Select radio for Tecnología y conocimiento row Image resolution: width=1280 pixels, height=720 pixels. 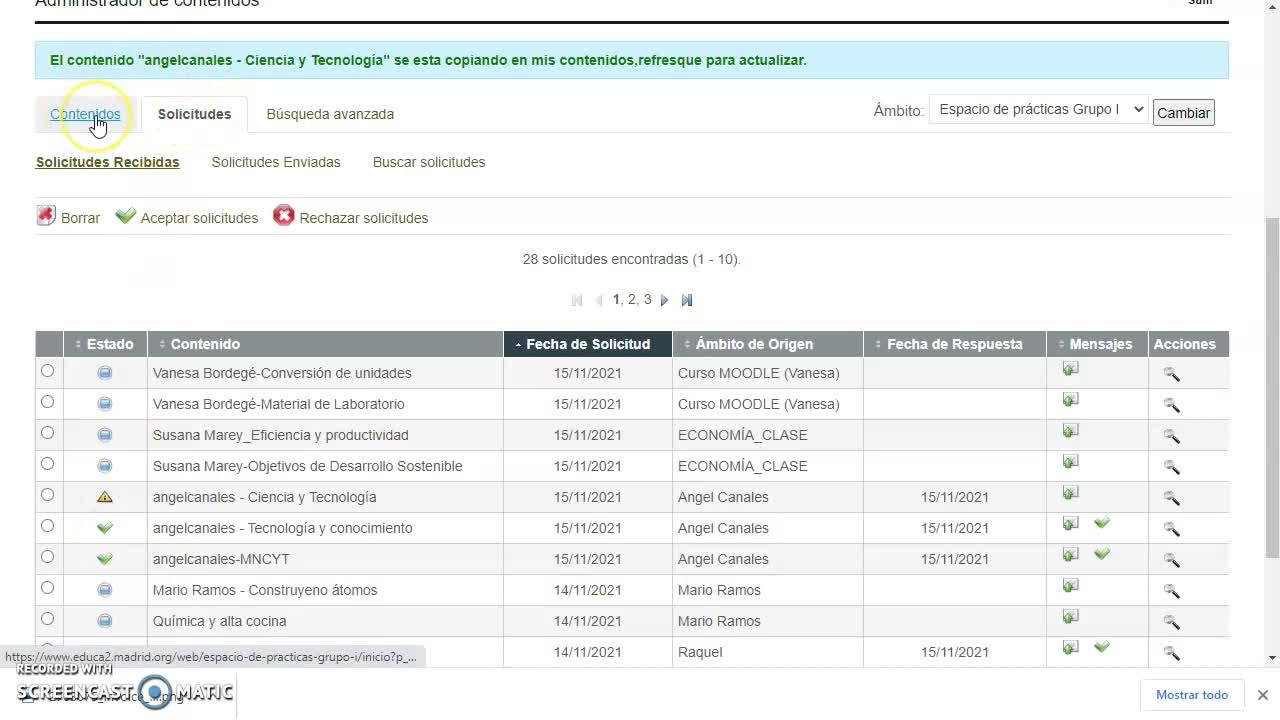coord(47,526)
